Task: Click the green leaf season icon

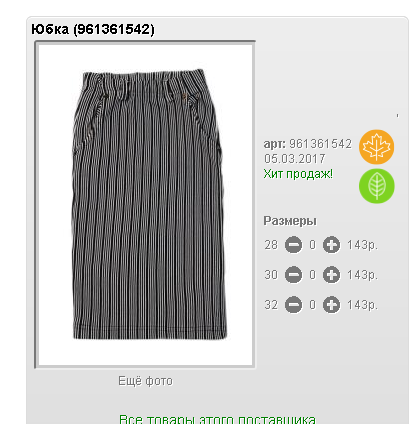Action: pos(377,186)
